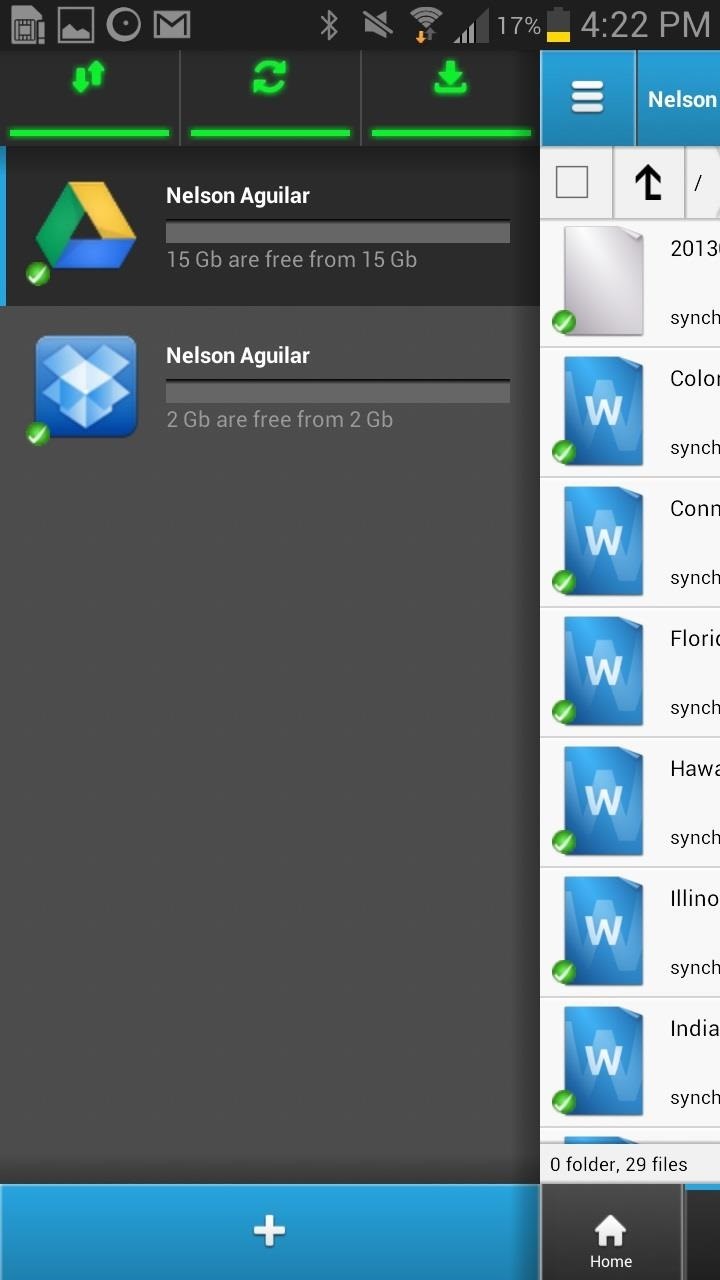Click Google Drive storage usage bar
This screenshot has width=720, height=1280.
tap(338, 232)
